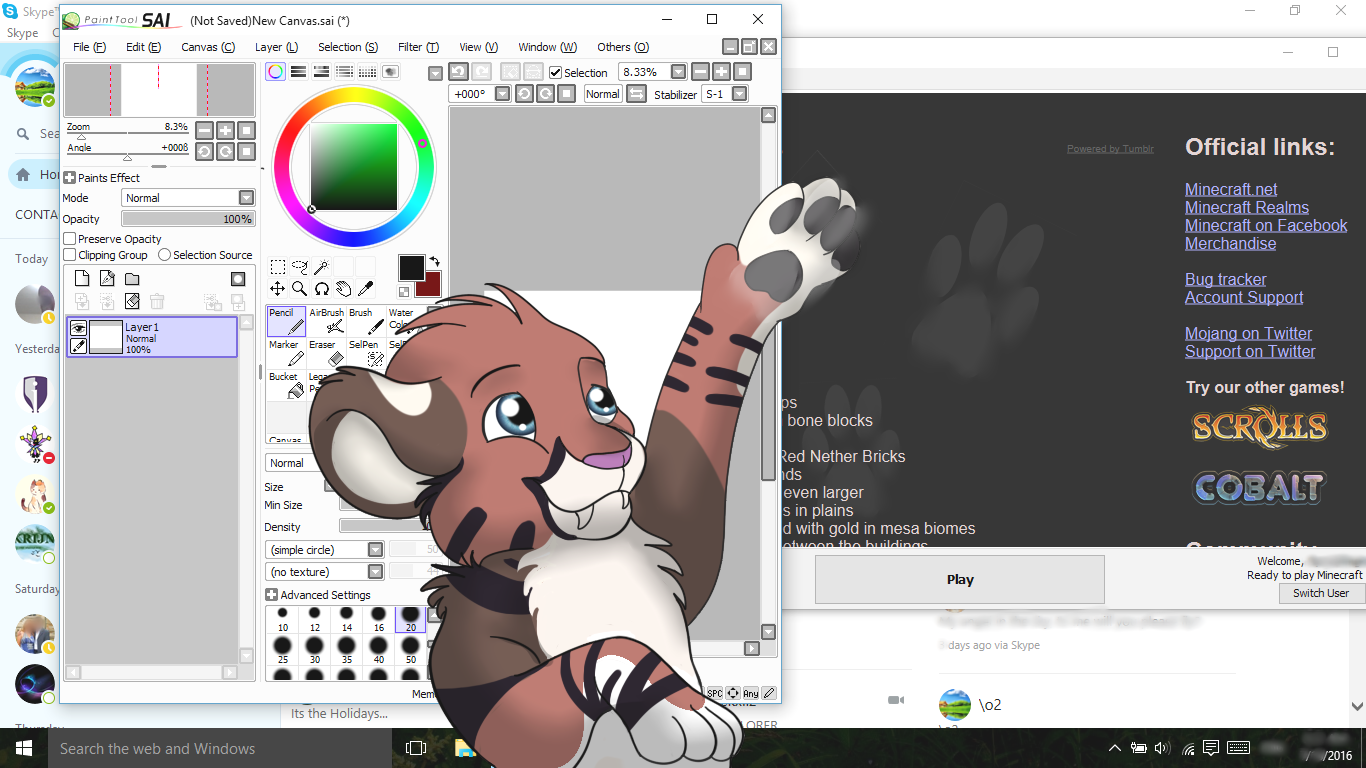Show the RGB slider panel toggle

[298, 72]
